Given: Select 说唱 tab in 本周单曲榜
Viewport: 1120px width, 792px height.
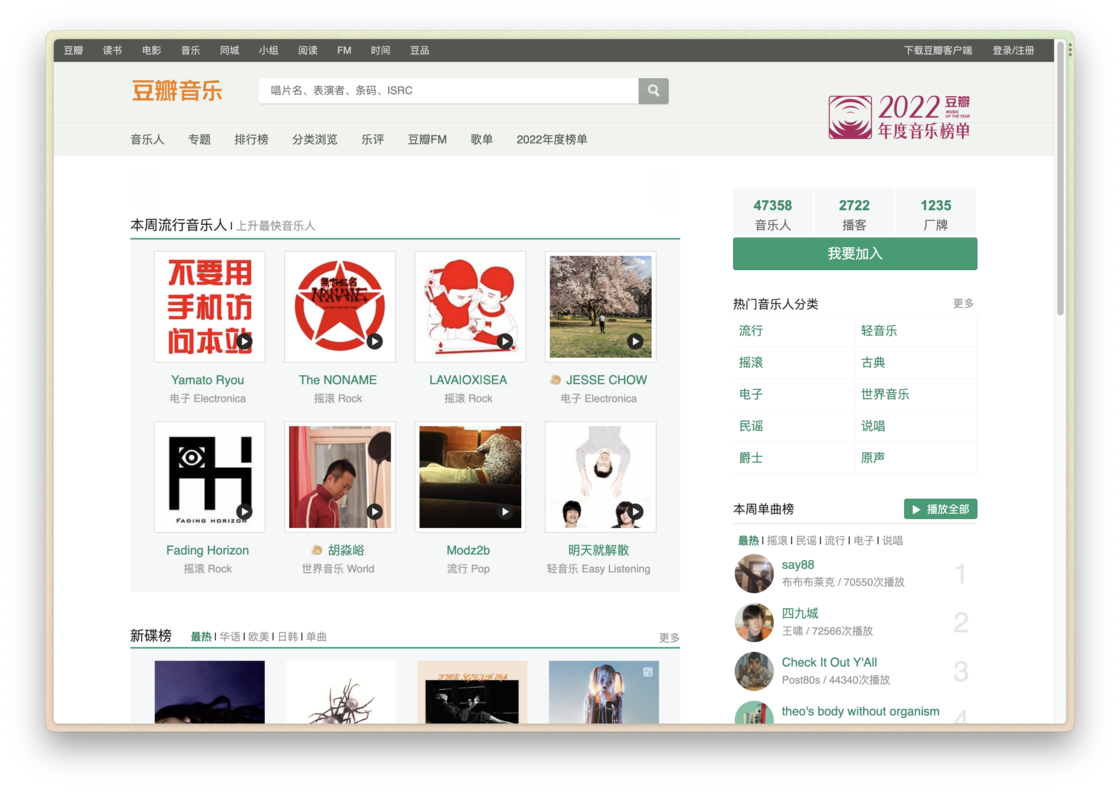Looking at the screenshot, I should [893, 541].
